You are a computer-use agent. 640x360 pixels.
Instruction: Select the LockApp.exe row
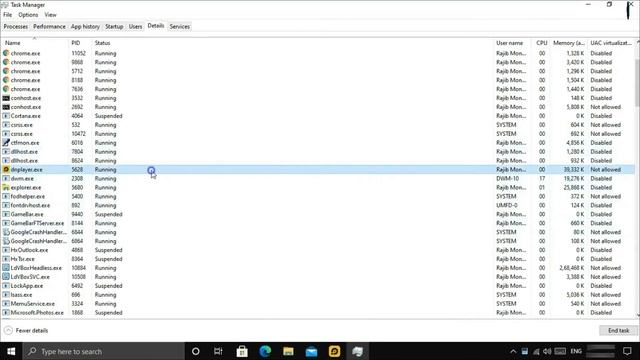[x=318, y=286]
